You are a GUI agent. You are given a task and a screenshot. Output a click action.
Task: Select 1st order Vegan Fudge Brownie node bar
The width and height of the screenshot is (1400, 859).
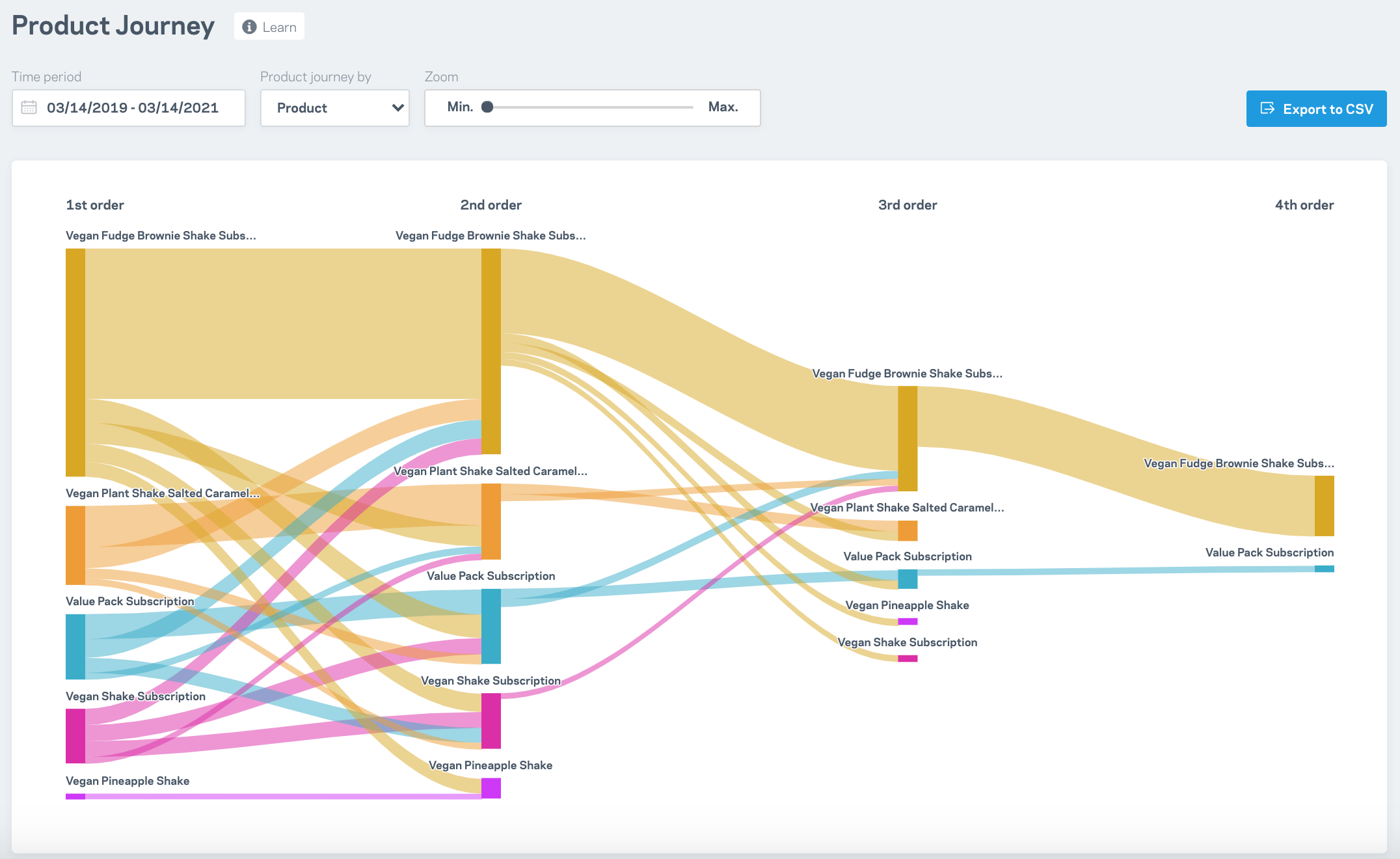coord(75,362)
